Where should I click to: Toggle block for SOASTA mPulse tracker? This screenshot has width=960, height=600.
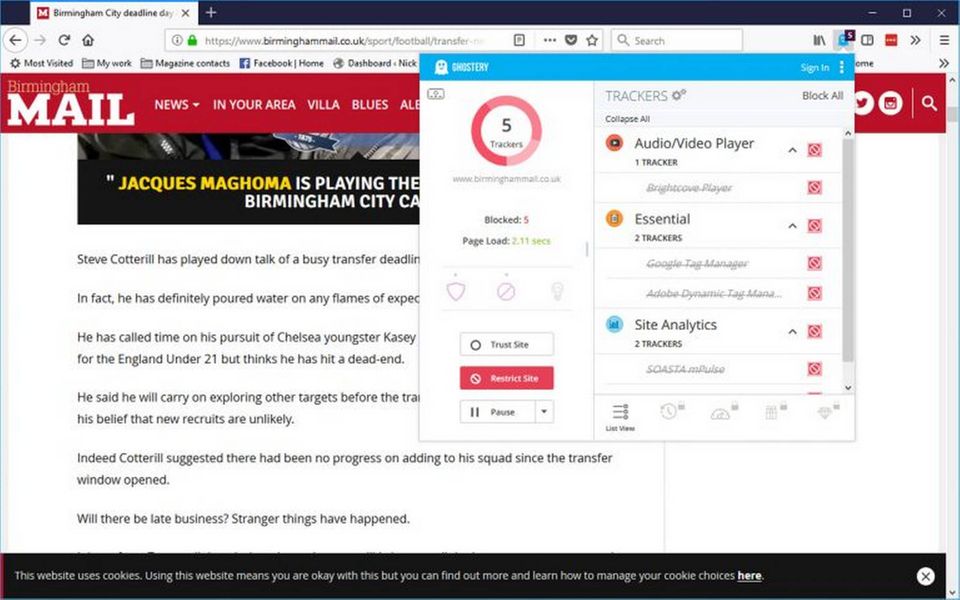(814, 369)
